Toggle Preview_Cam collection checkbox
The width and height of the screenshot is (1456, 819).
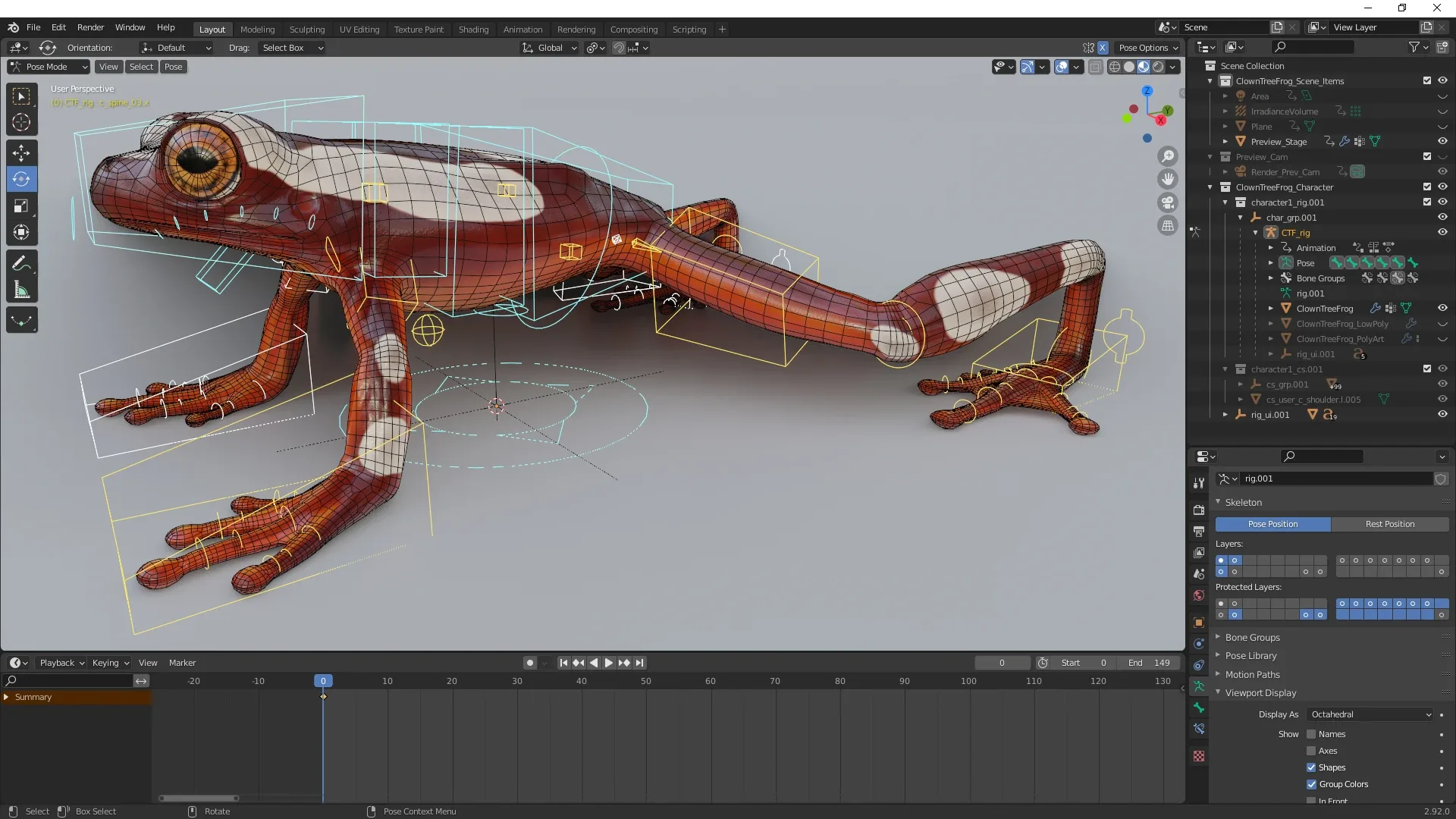click(1427, 156)
